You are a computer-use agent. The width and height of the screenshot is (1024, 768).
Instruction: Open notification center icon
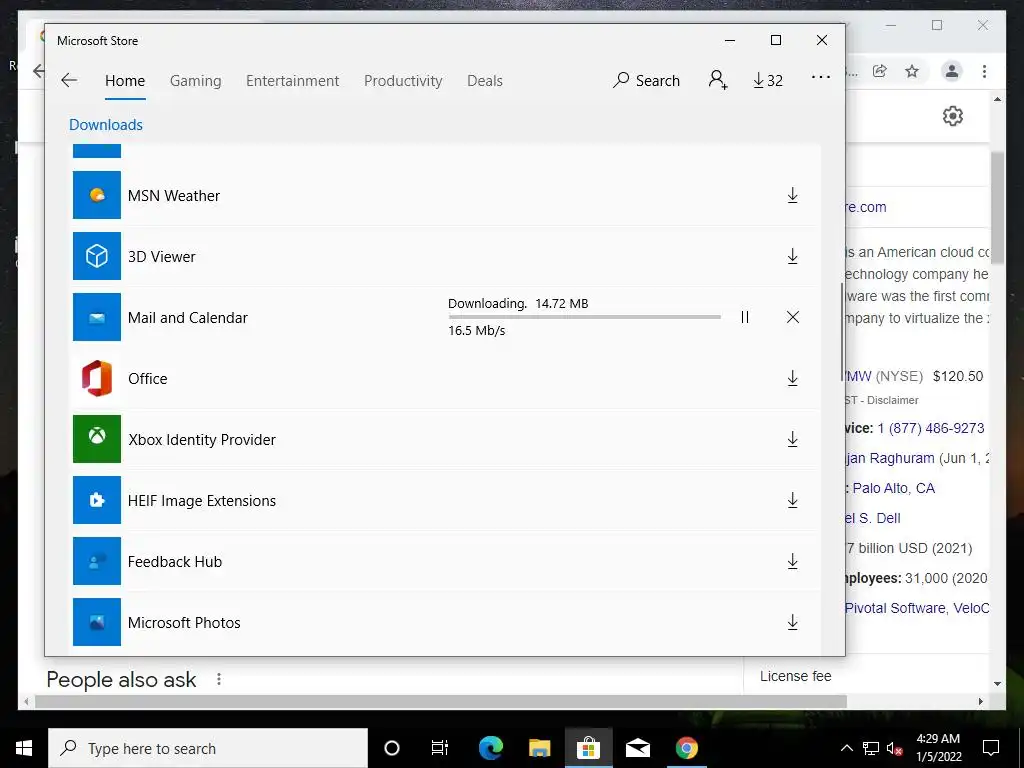[991, 748]
